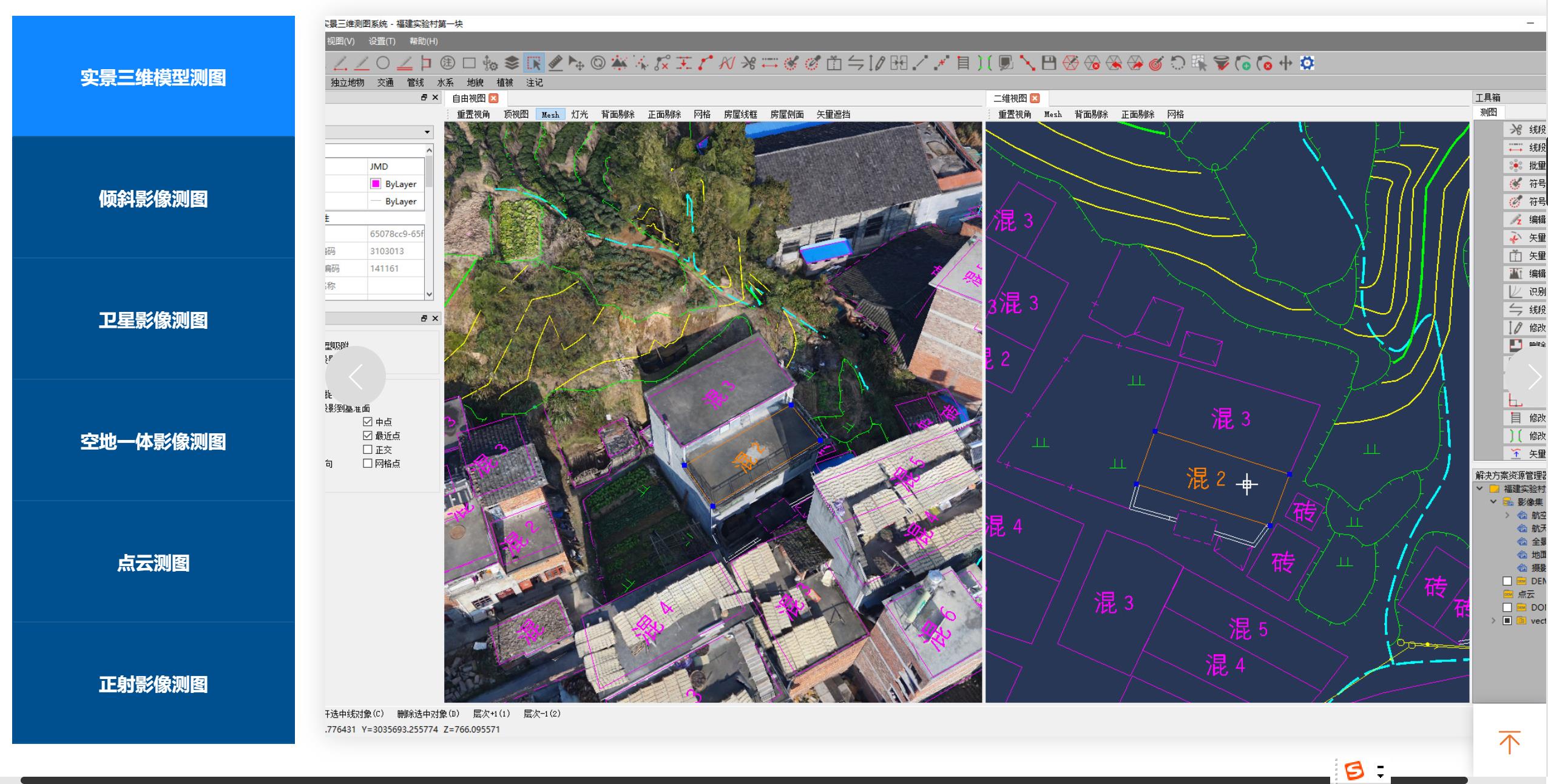Click the hexagon mesh delete icon

coord(1092,63)
